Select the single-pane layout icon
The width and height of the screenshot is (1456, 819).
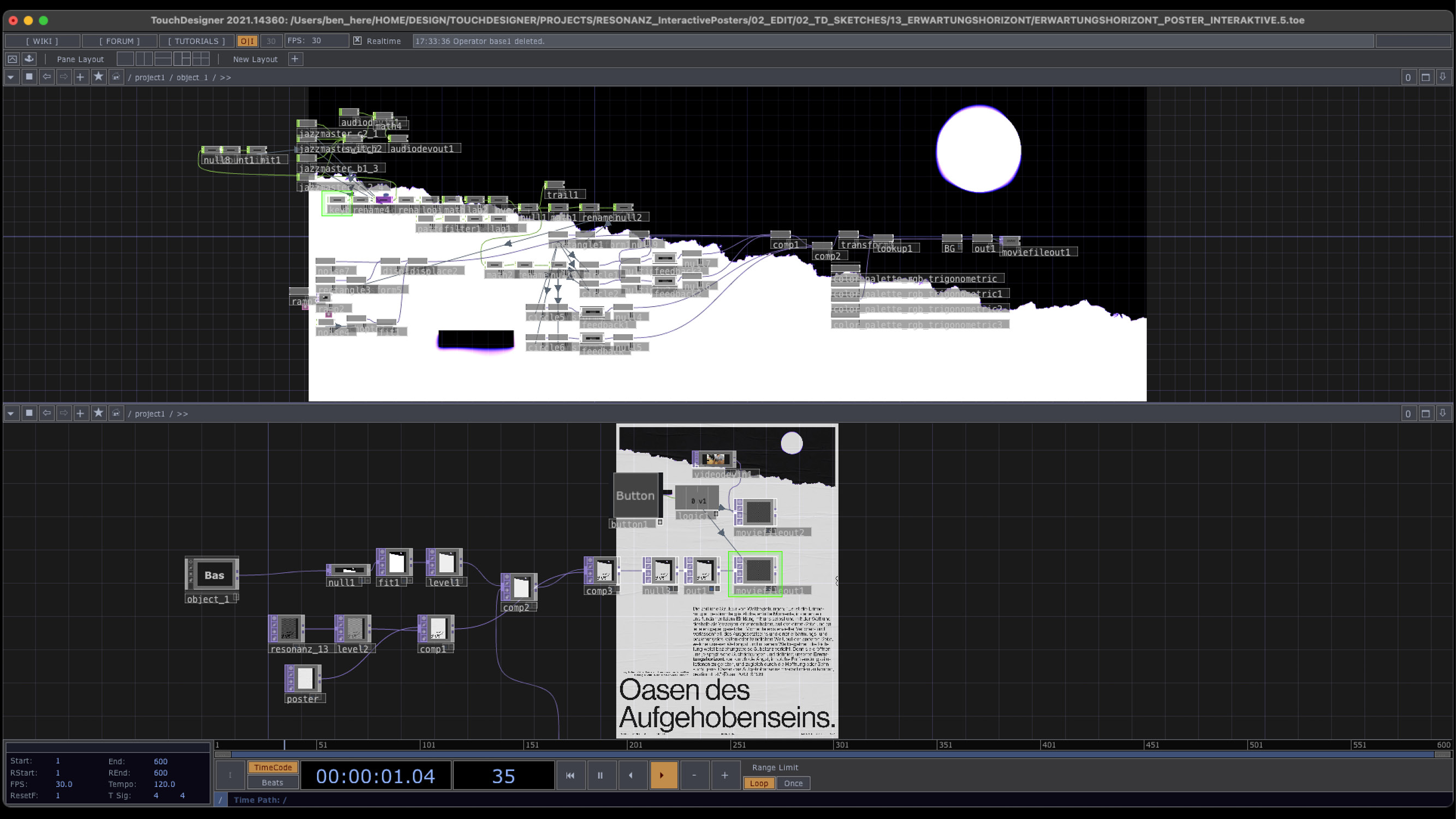point(126,59)
